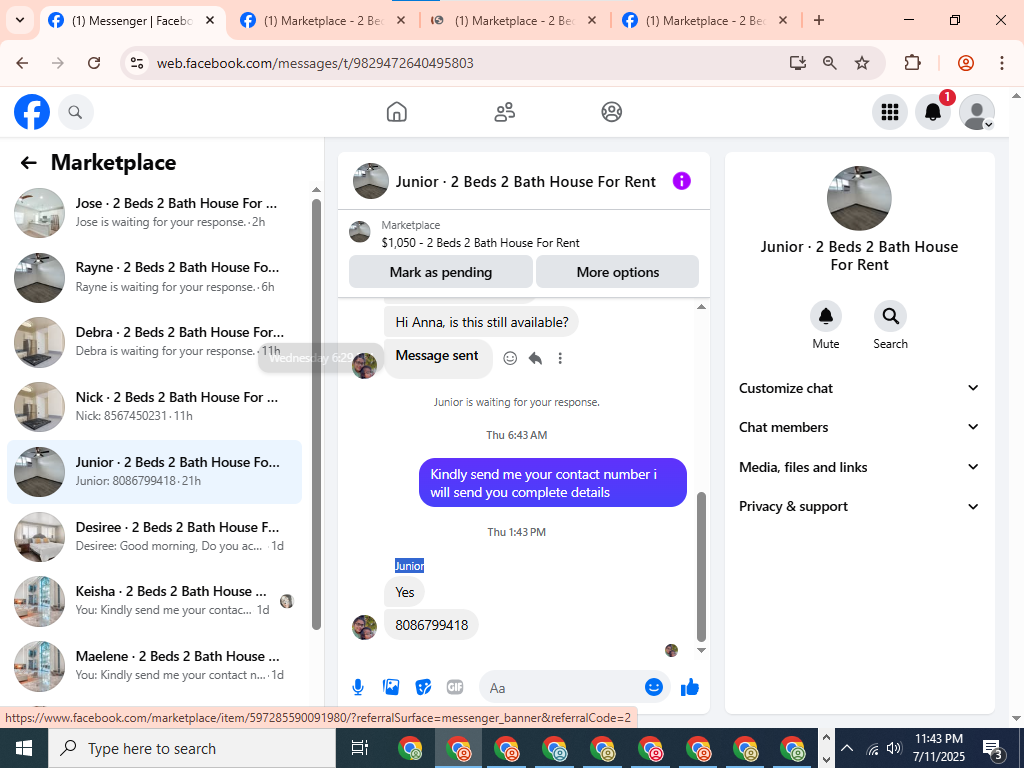Click the 8086799418 message bubble
The image size is (1024, 768).
pyautogui.click(x=431, y=625)
